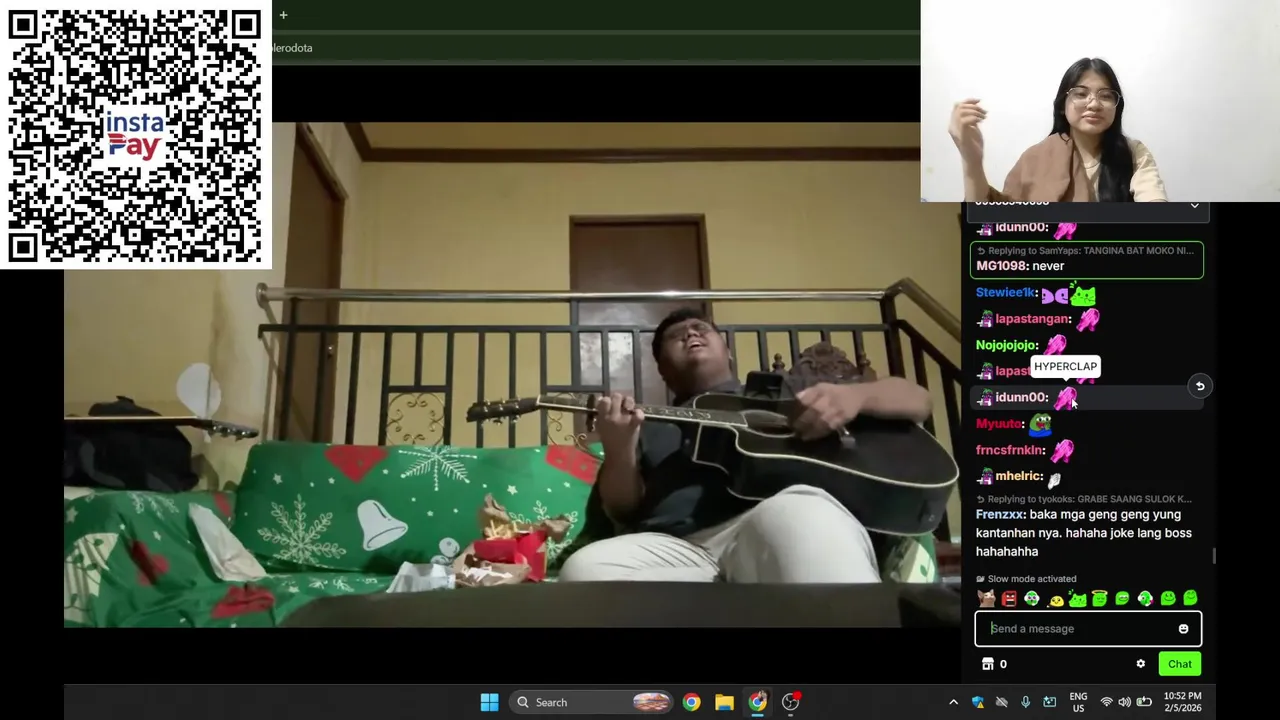Open Stewiee1k's username in chat
The width and height of the screenshot is (1280, 720).
click(1006, 293)
